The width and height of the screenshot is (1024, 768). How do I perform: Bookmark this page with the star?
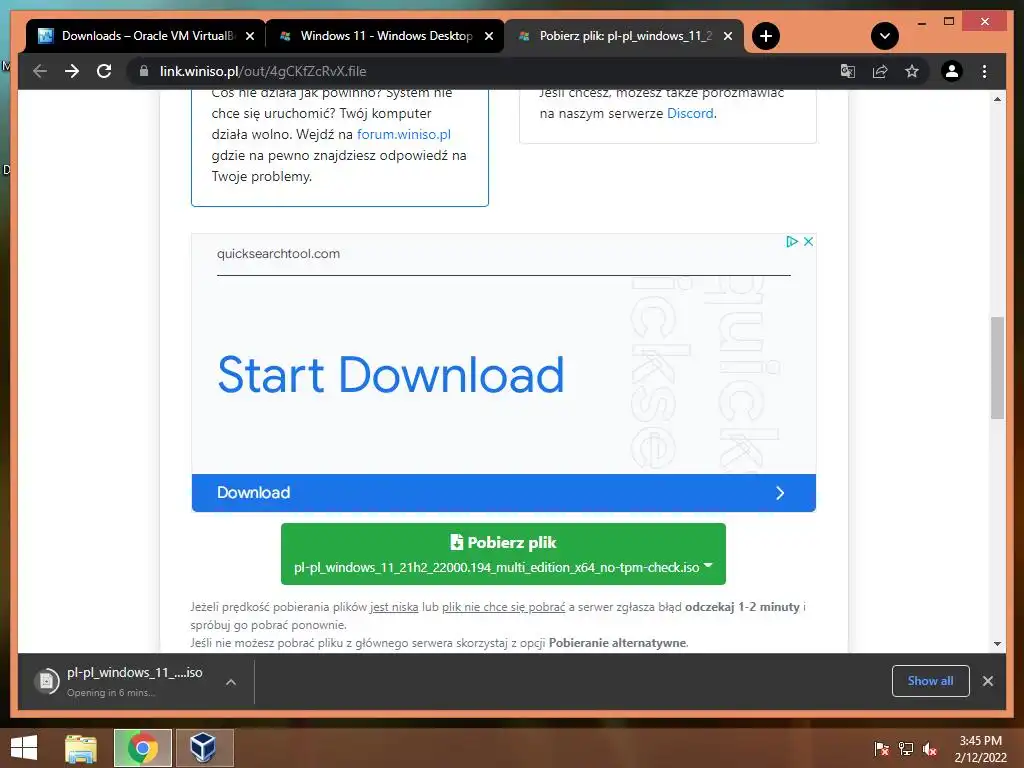click(912, 71)
